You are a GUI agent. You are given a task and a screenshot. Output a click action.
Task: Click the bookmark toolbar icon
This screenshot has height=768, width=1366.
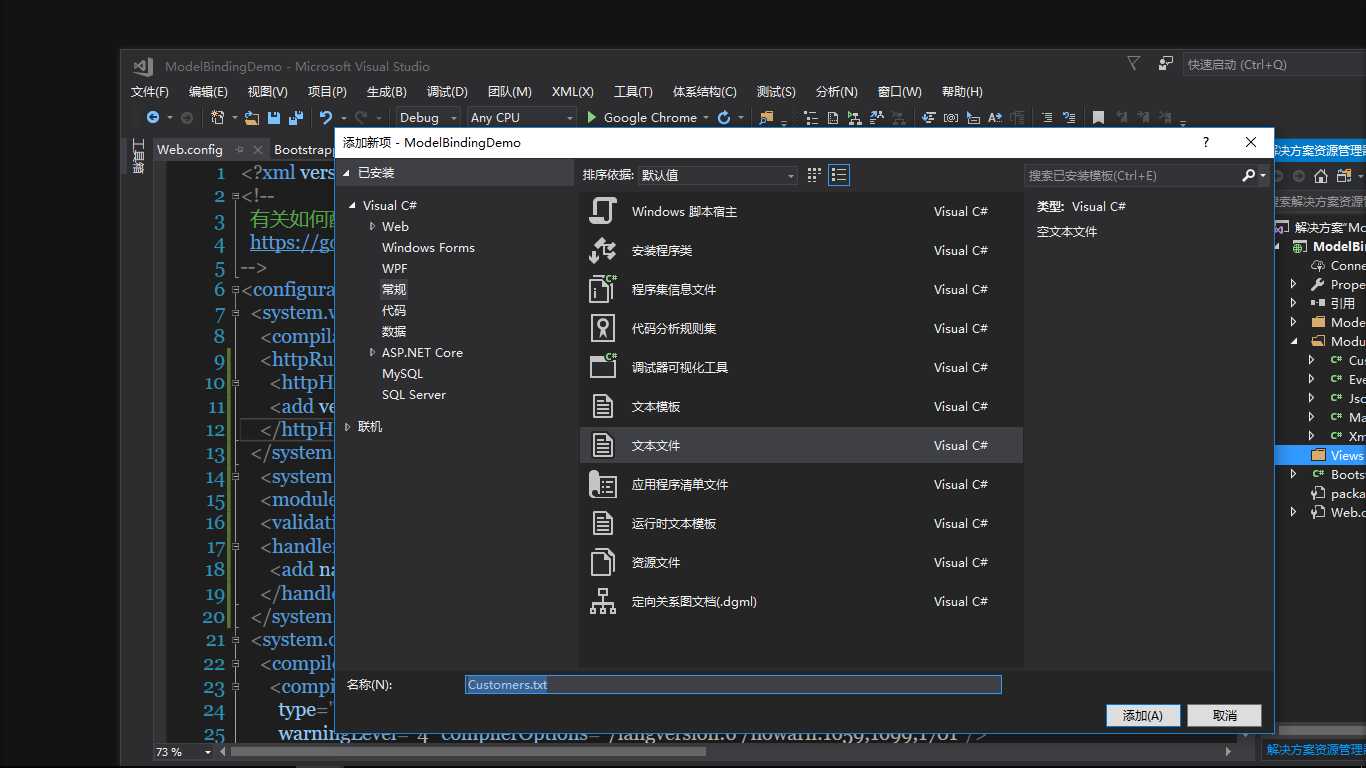click(x=1098, y=117)
